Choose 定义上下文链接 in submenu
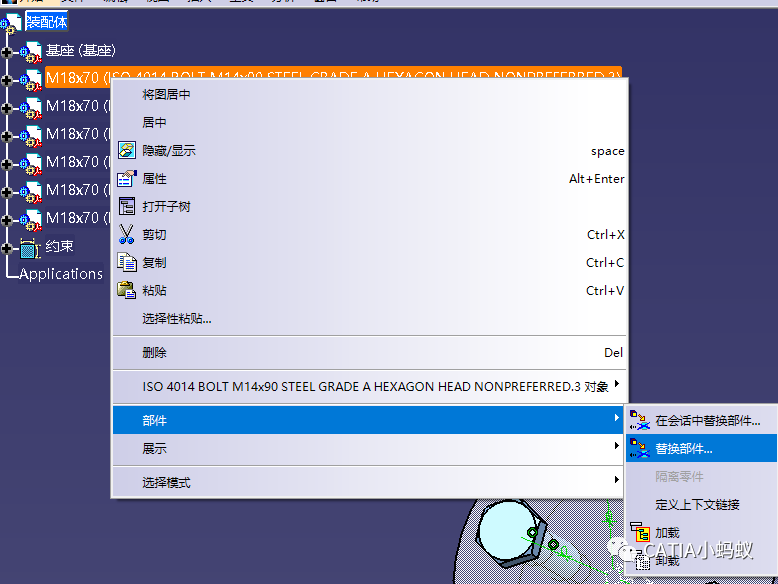The width and height of the screenshot is (778, 584). (702, 504)
